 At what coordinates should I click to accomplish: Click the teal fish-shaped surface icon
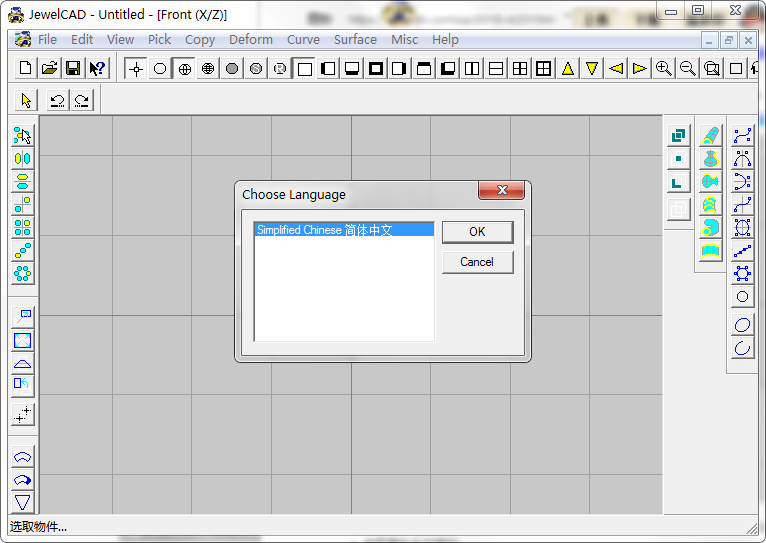coord(711,182)
